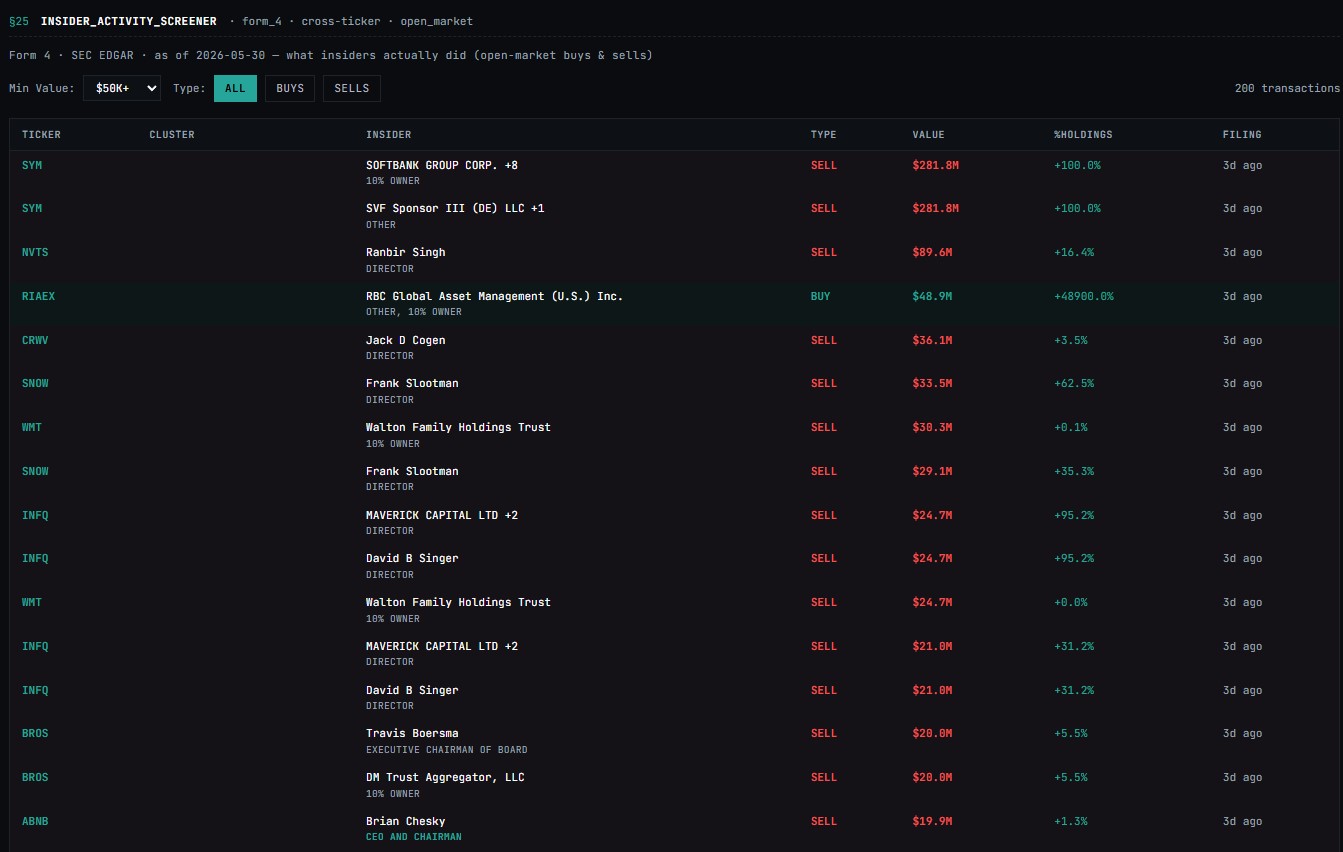Click insider Travis Boersma

(x=412, y=733)
